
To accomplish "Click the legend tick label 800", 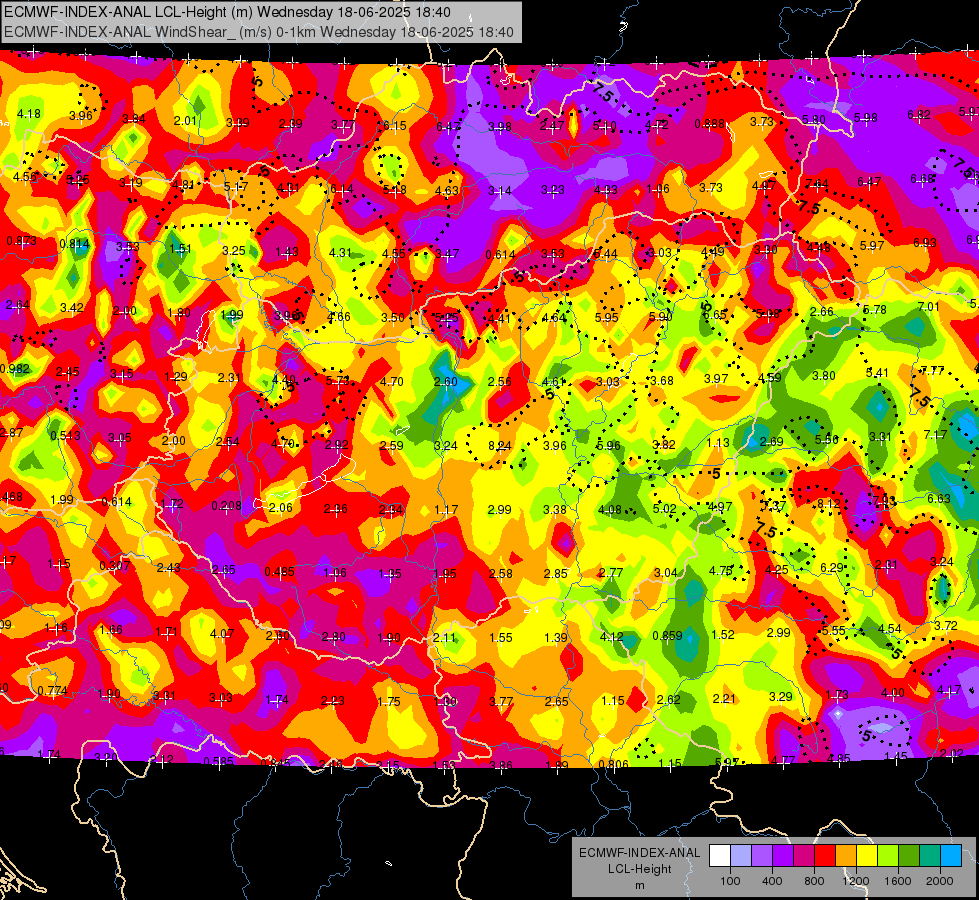I will click(x=814, y=881).
